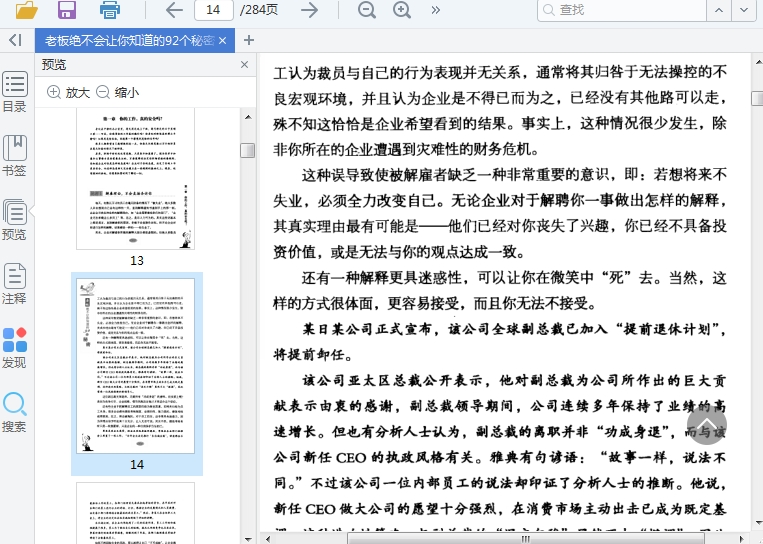Click the page number field showing 14

(214, 10)
